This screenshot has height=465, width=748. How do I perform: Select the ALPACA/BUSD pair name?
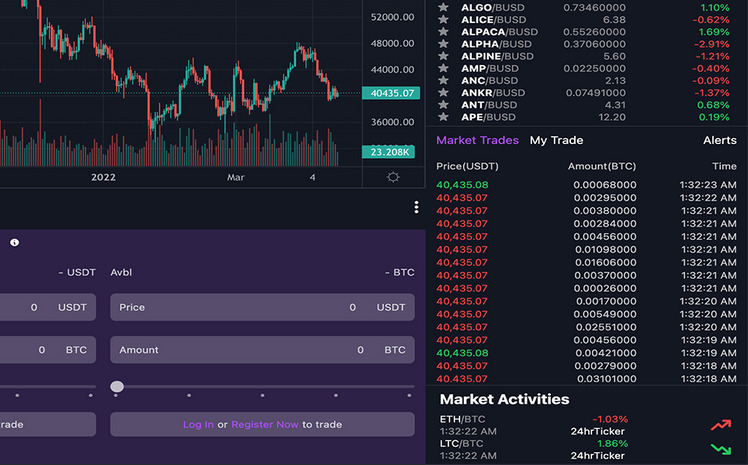tap(499, 31)
